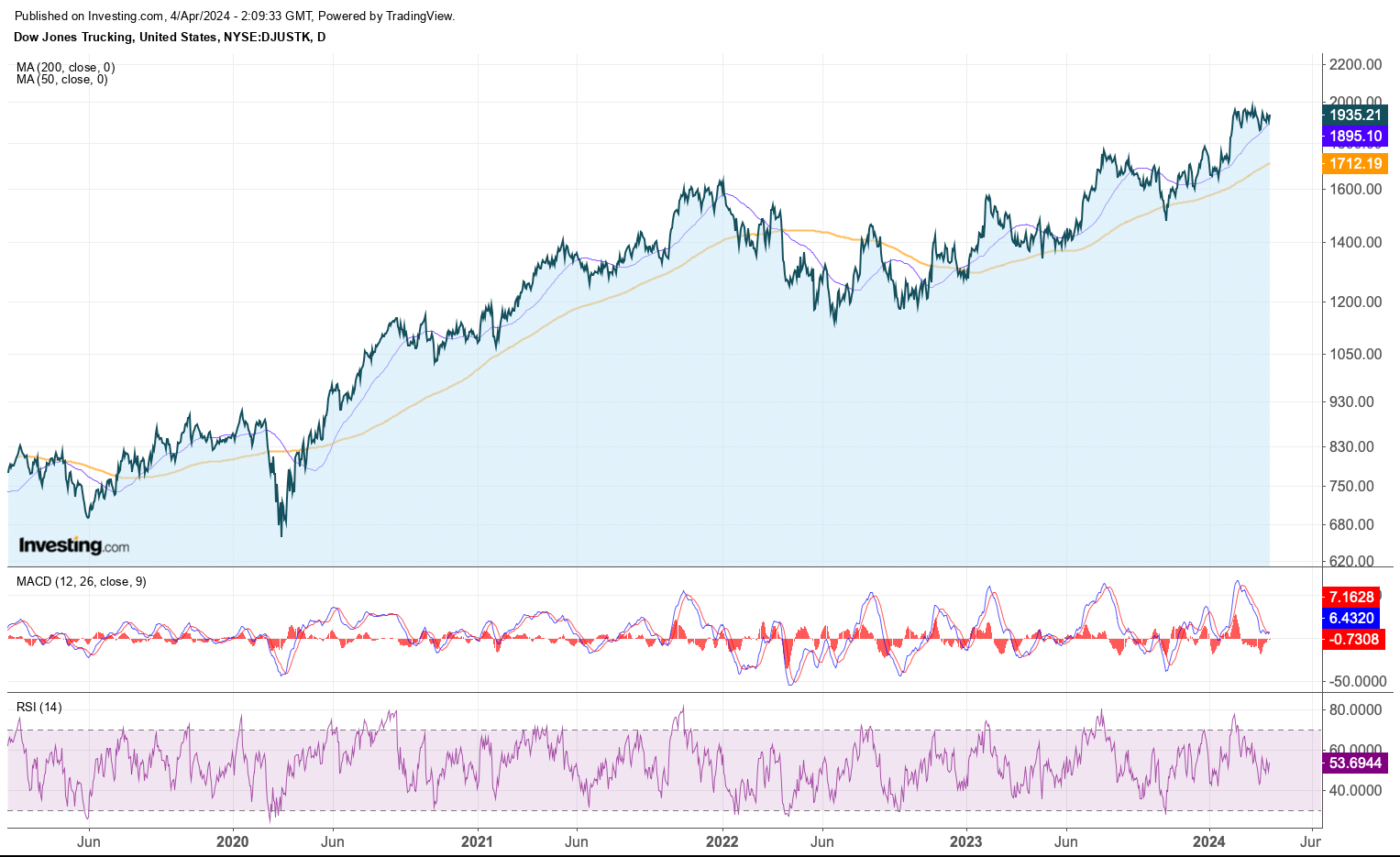The image size is (1400, 857).
Task: Click the -0.7308 MACD histogram tag
Action: pos(1353,640)
